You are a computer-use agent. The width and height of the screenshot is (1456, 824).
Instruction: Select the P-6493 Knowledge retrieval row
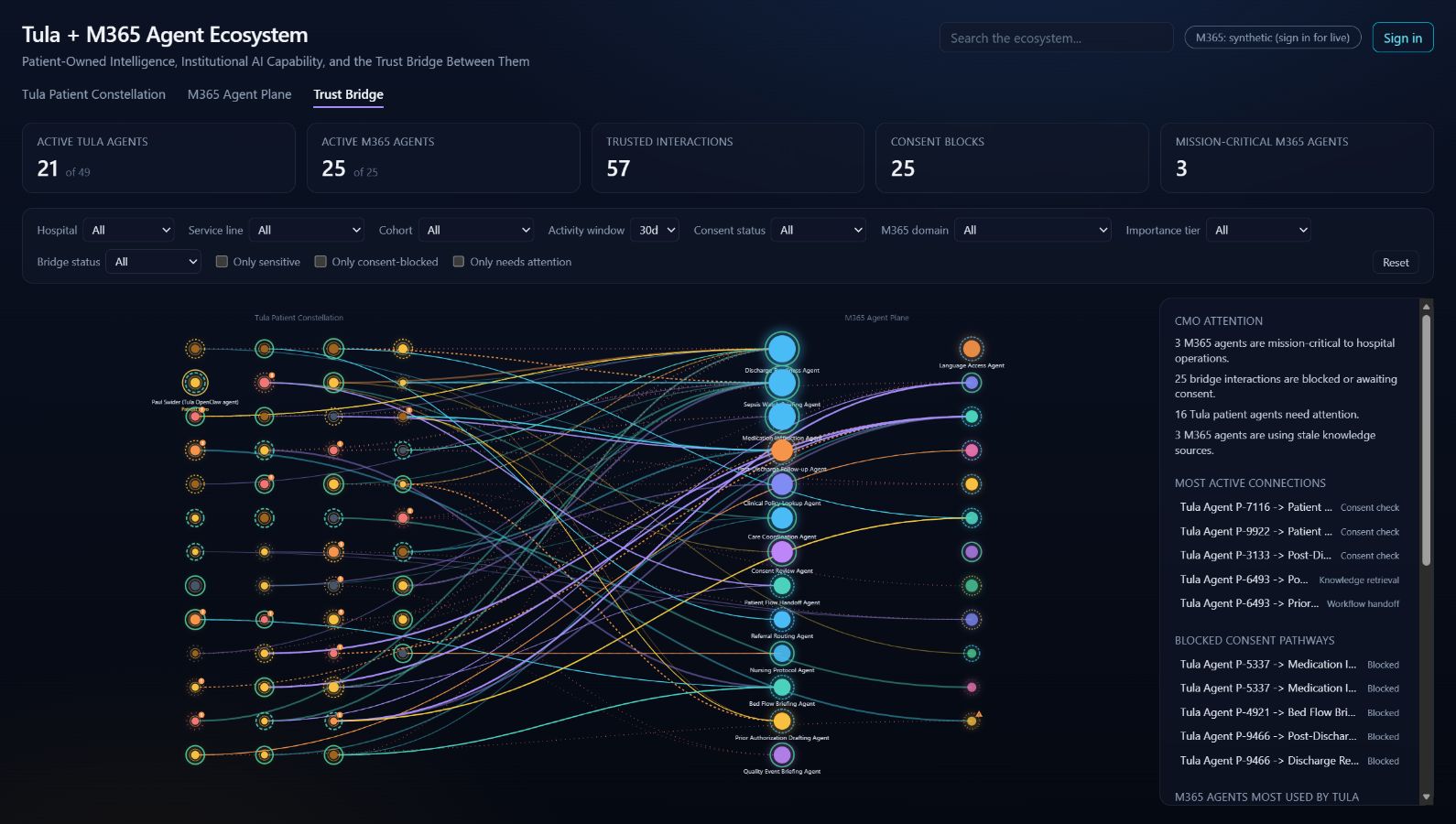1289,580
